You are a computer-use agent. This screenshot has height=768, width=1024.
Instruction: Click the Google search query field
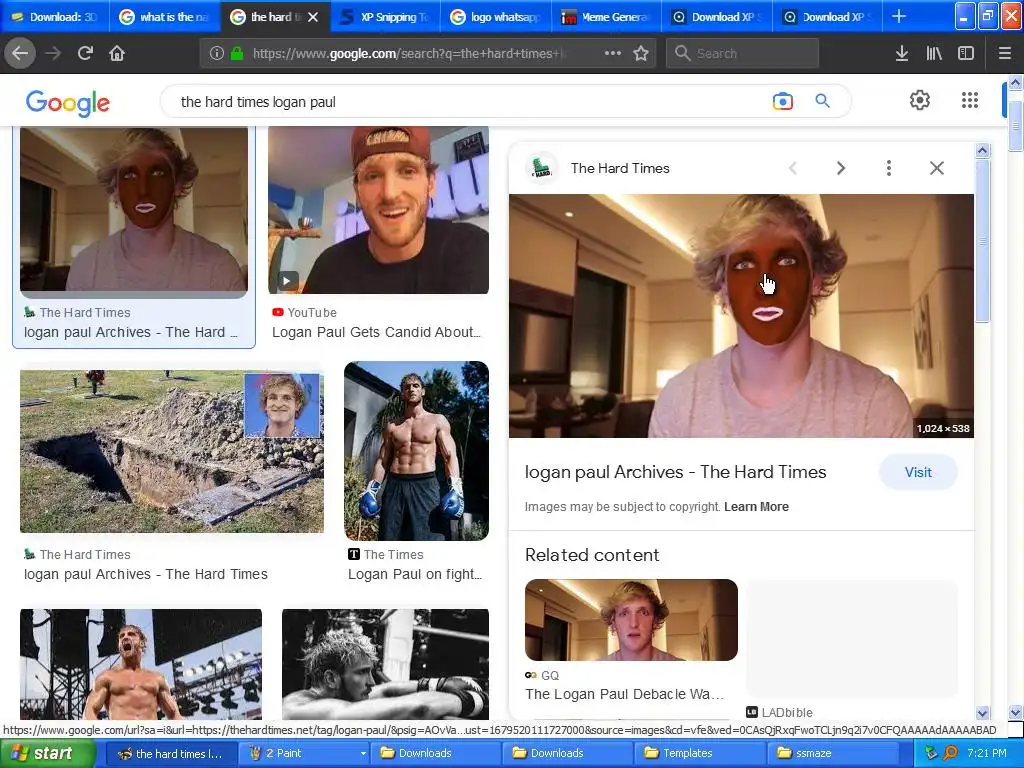pos(457,102)
